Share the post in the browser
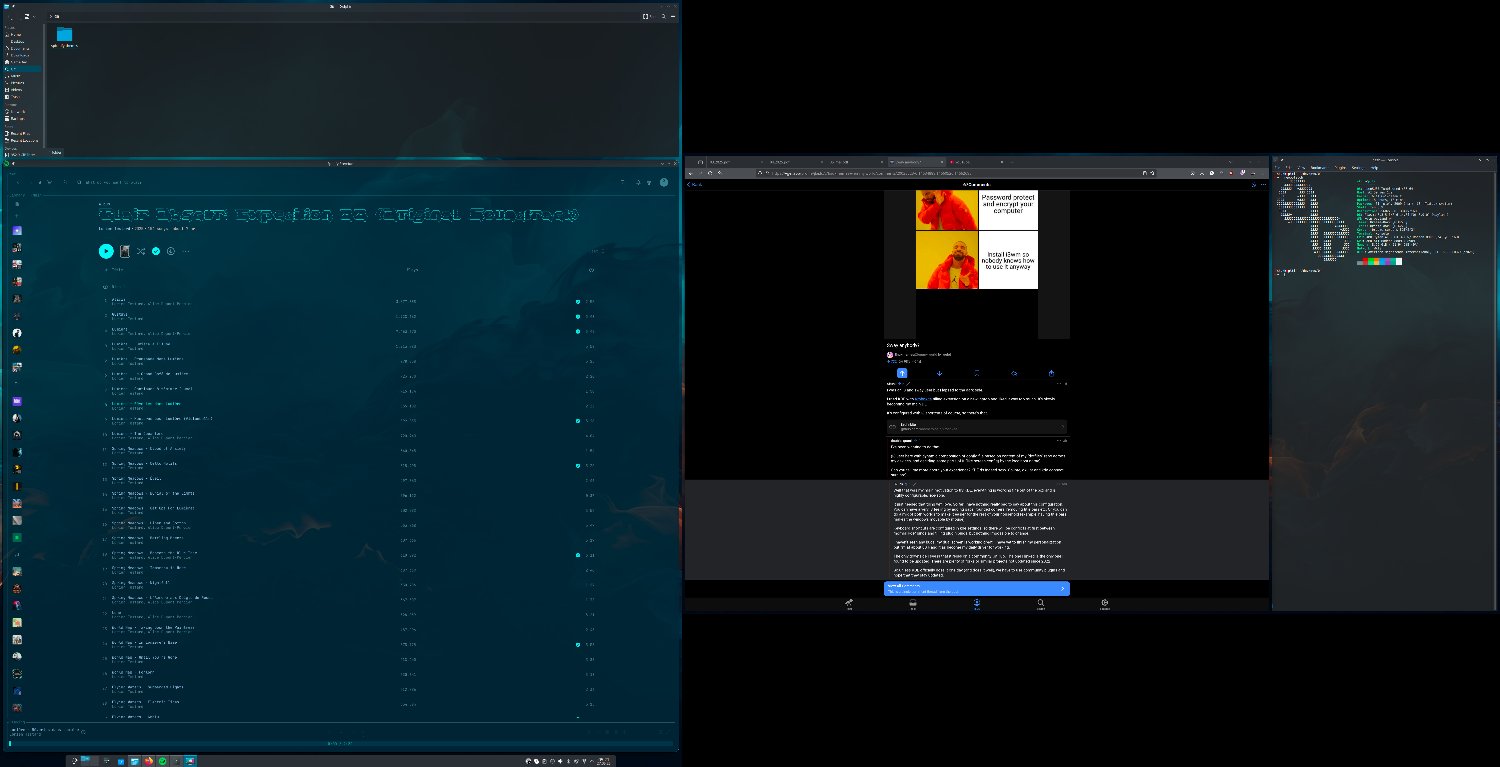The width and height of the screenshot is (1500, 767). tap(1051, 373)
